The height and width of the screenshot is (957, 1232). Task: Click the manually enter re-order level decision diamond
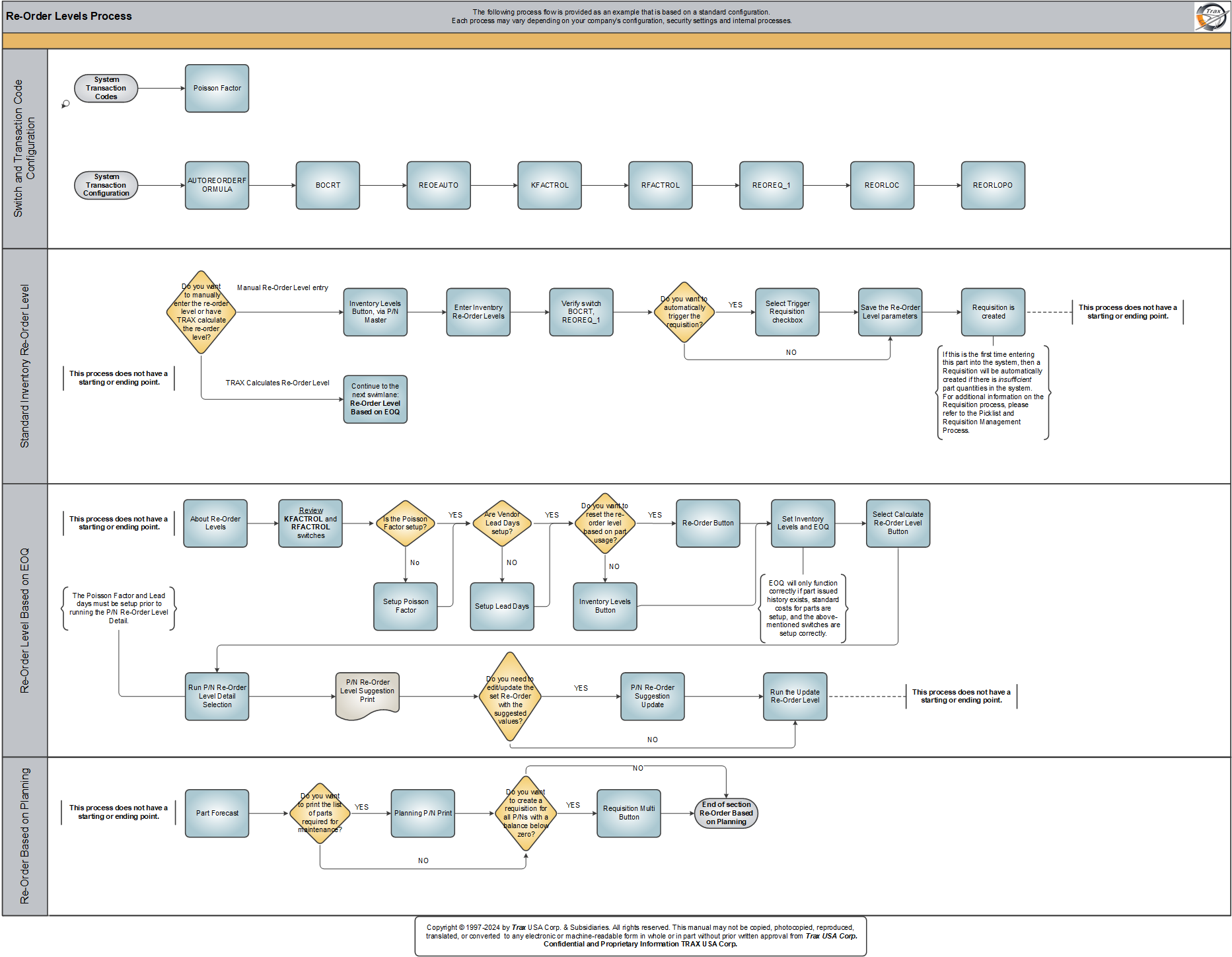pyautogui.click(x=201, y=312)
